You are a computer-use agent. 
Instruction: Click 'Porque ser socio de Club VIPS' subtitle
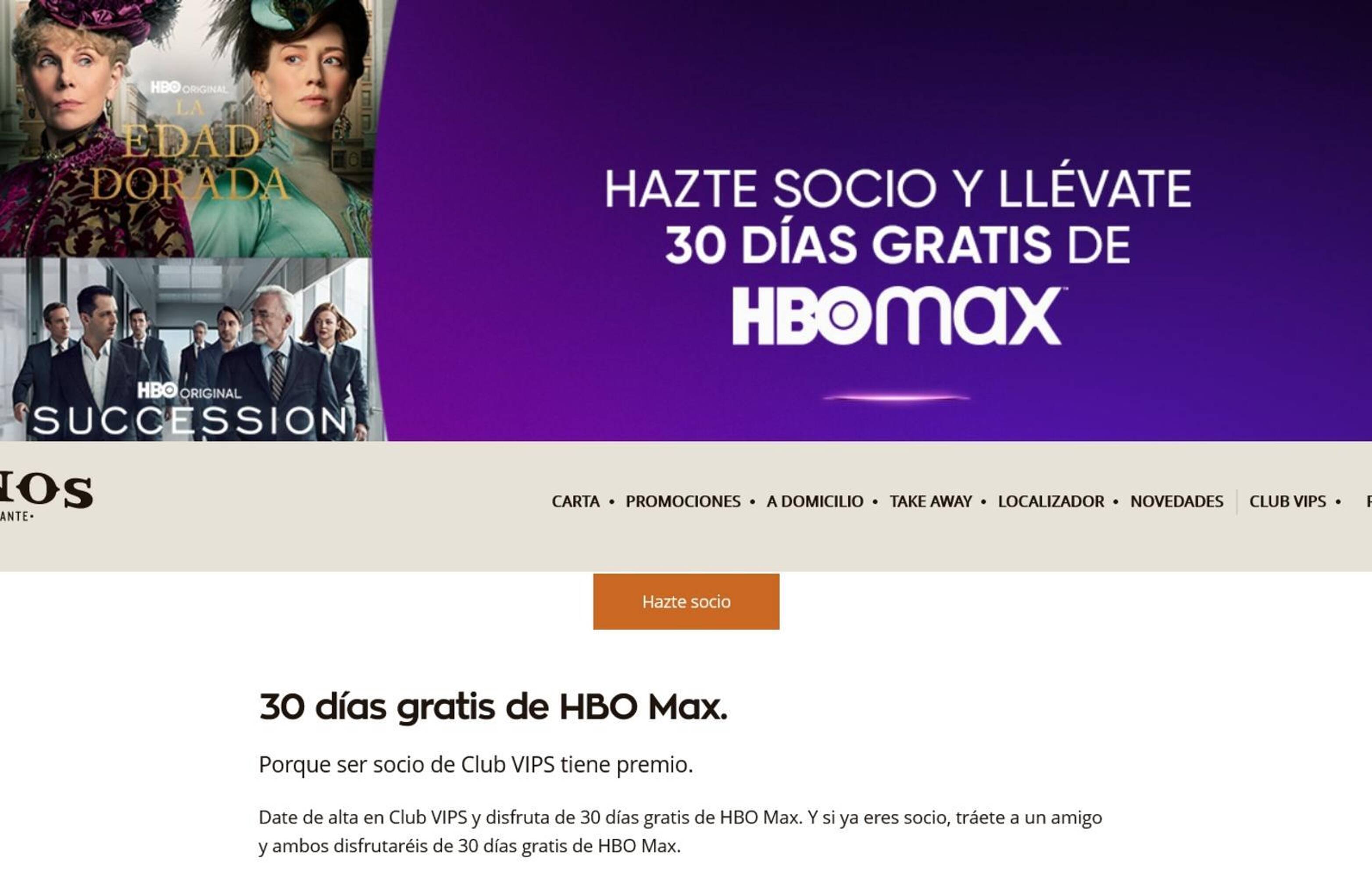(407, 764)
